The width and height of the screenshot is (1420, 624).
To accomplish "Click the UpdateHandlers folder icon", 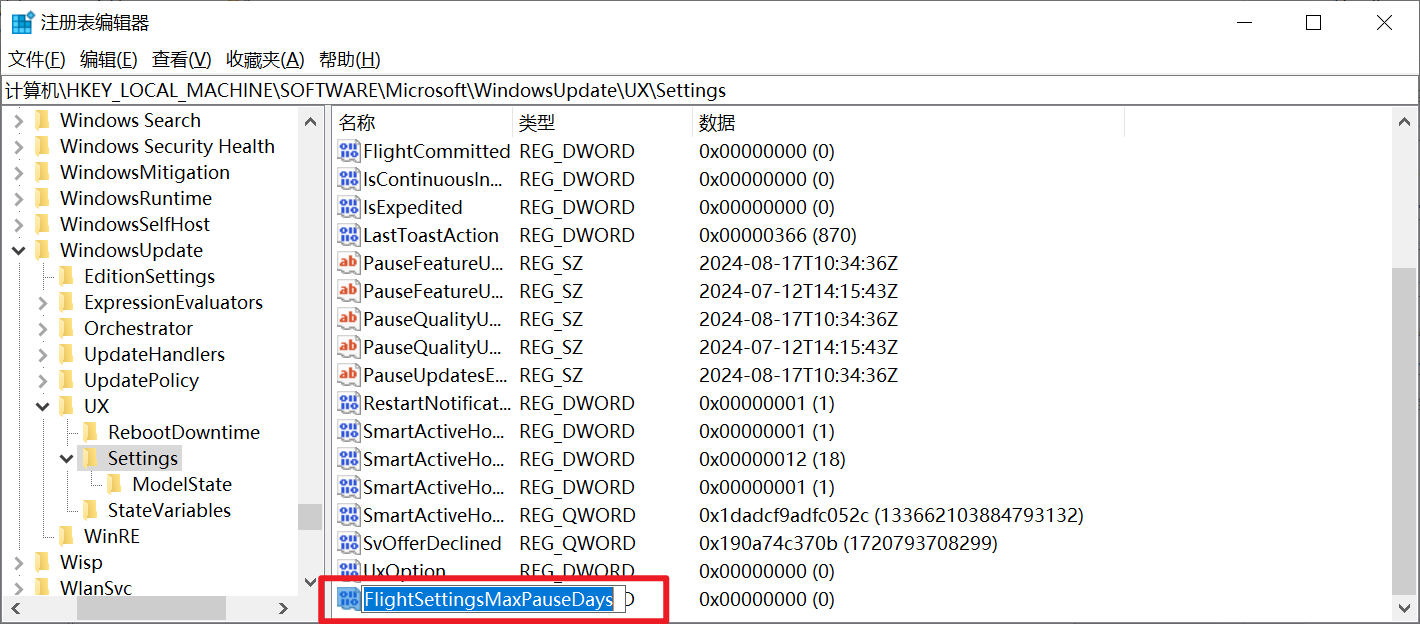I will [x=66, y=354].
